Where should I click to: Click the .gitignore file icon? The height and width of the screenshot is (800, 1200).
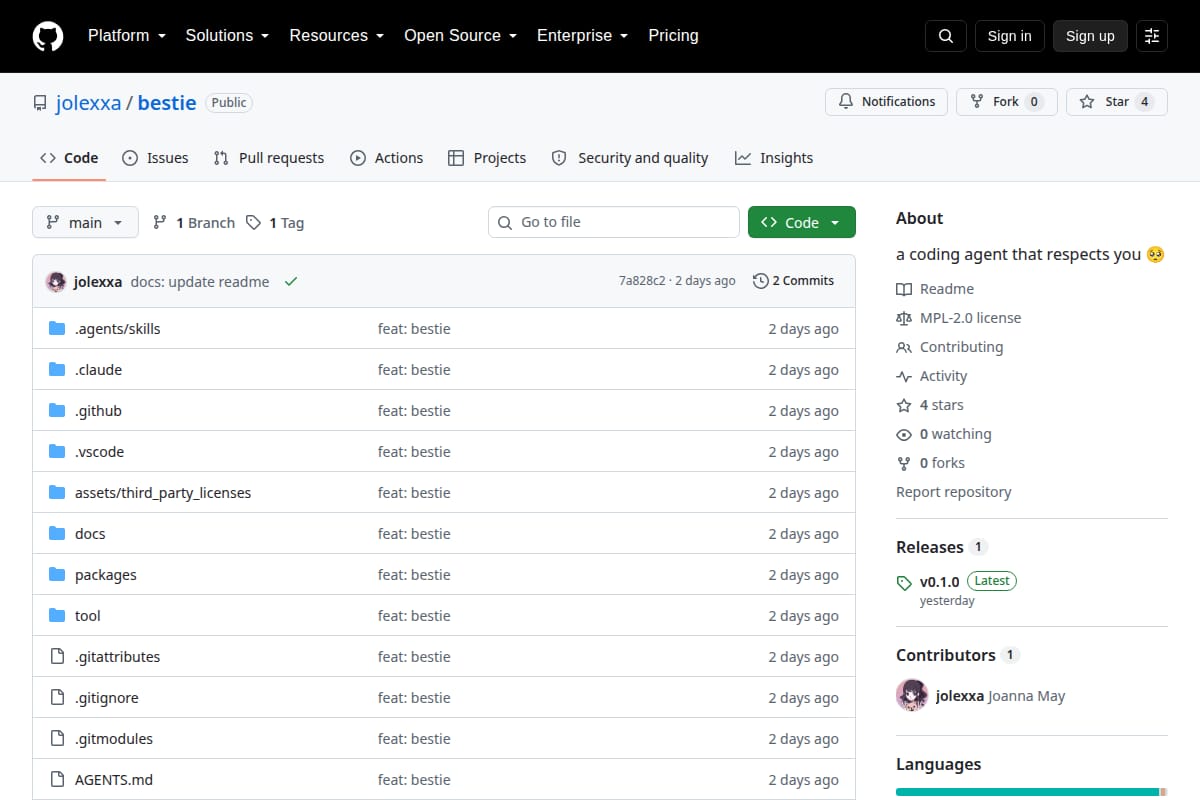point(57,698)
